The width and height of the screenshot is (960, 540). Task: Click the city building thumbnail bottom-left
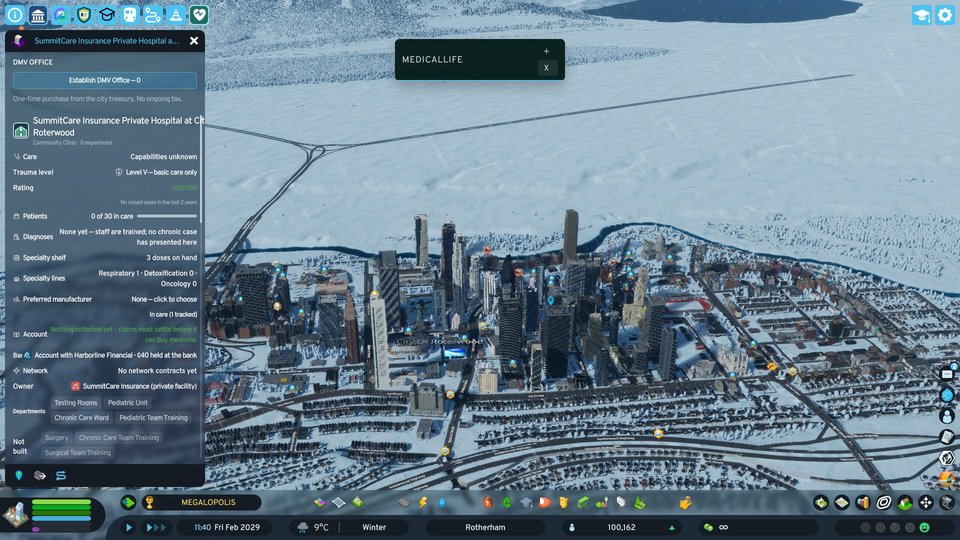point(15,513)
